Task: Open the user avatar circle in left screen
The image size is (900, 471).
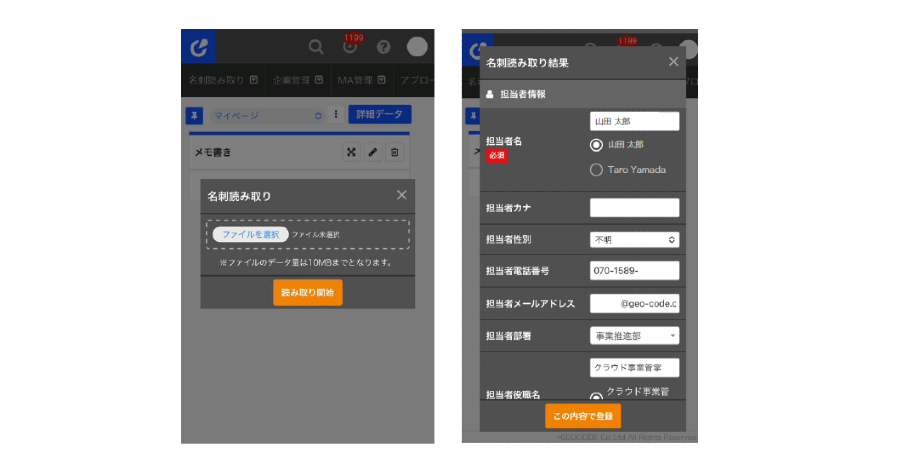Action: tap(417, 46)
